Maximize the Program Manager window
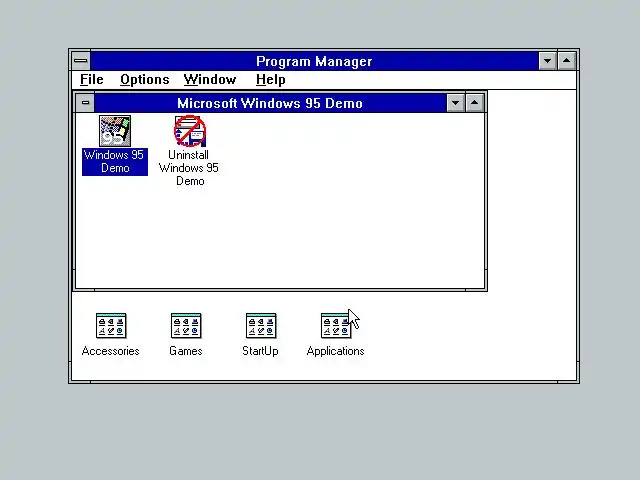This screenshot has width=640, height=480. (567, 61)
